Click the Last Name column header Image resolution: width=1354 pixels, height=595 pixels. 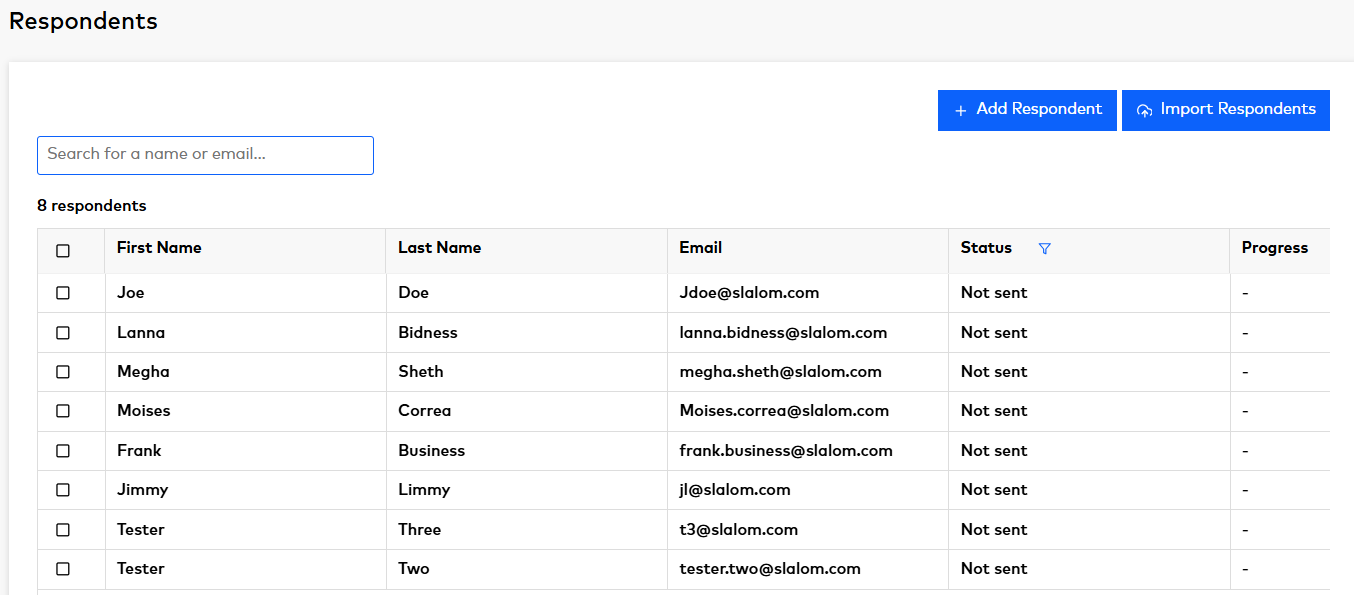tap(439, 248)
